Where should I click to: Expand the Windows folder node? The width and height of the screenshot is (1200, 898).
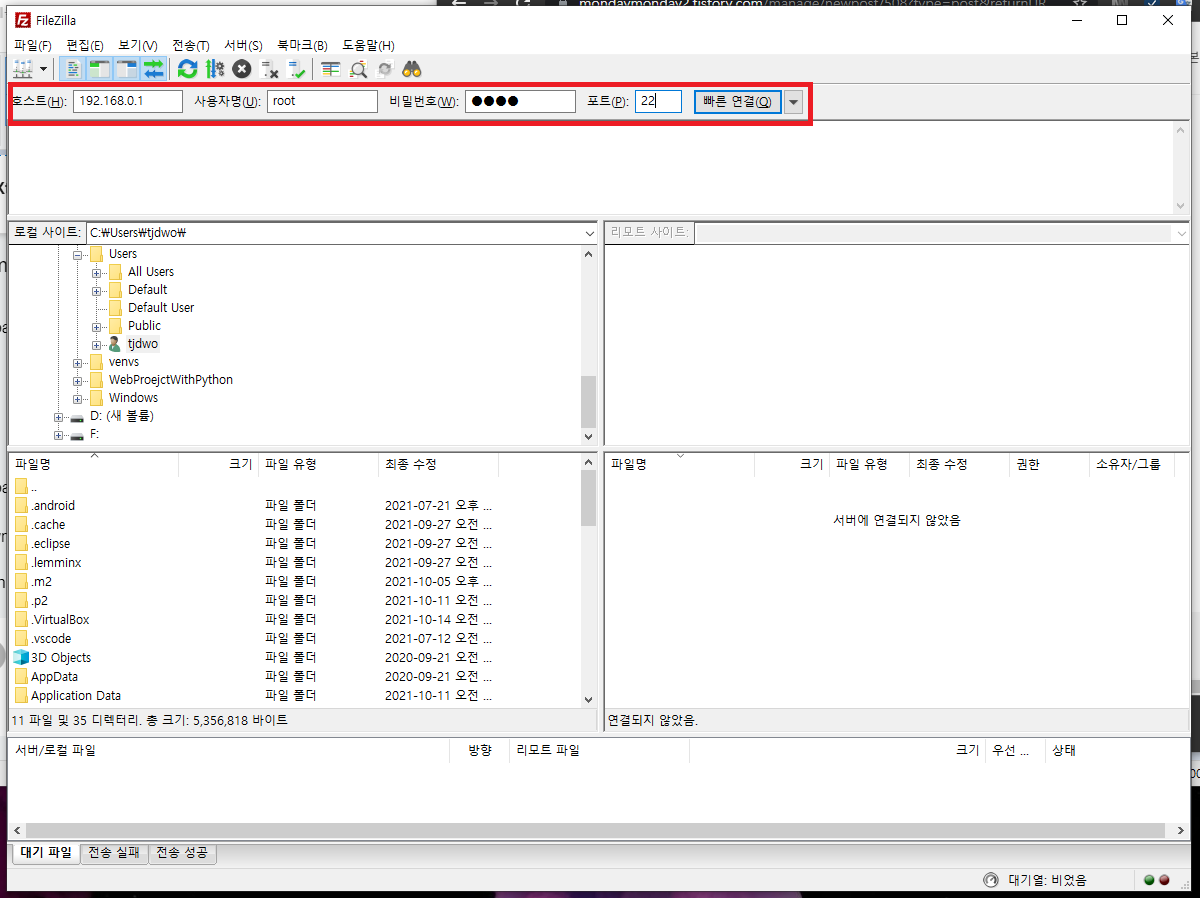[x=78, y=398]
